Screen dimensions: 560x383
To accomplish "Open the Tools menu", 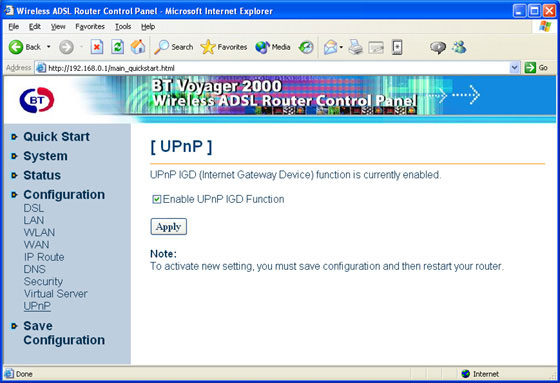I will (x=123, y=26).
